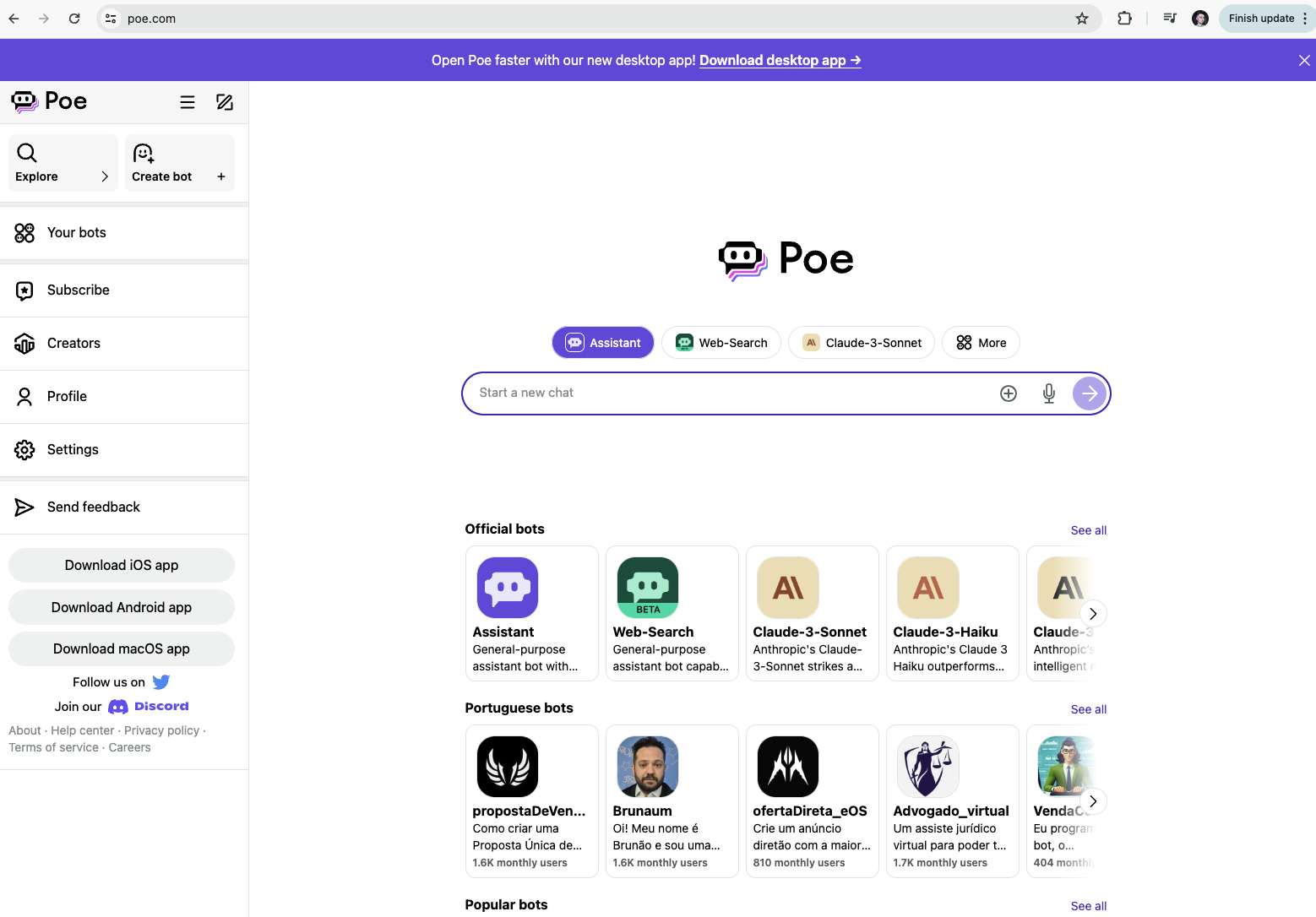Open the Discord logo link
Screen dimensions: 1316x917
149,707
